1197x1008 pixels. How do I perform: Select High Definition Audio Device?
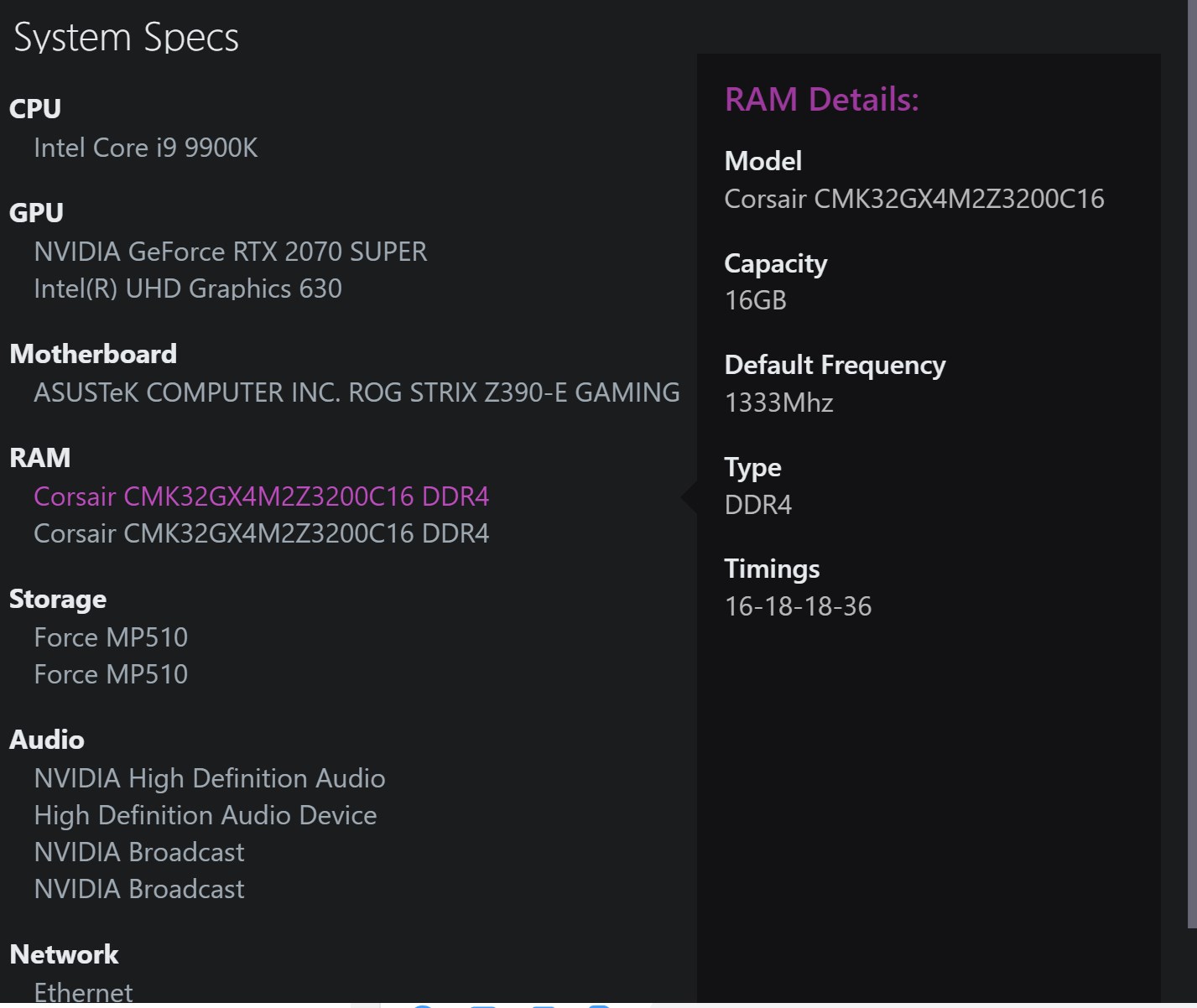point(205,815)
